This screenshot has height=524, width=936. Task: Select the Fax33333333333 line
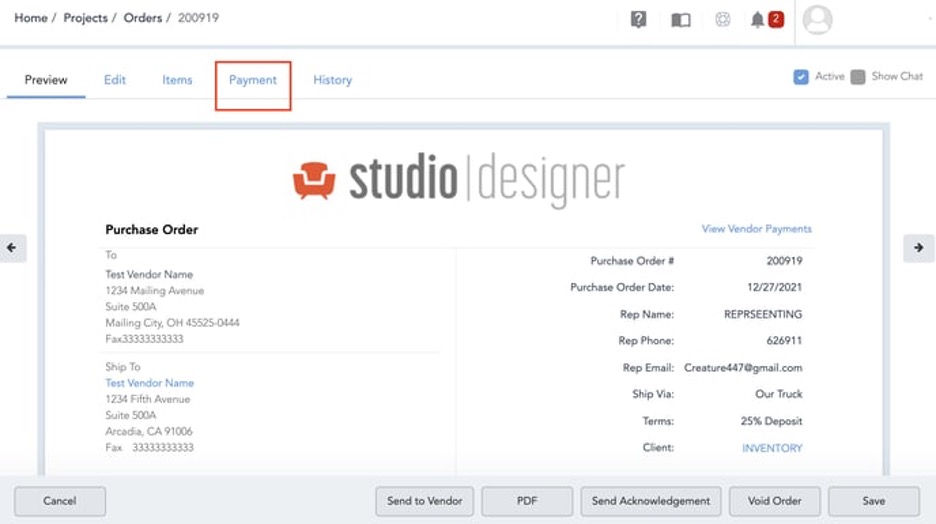click(x=144, y=339)
